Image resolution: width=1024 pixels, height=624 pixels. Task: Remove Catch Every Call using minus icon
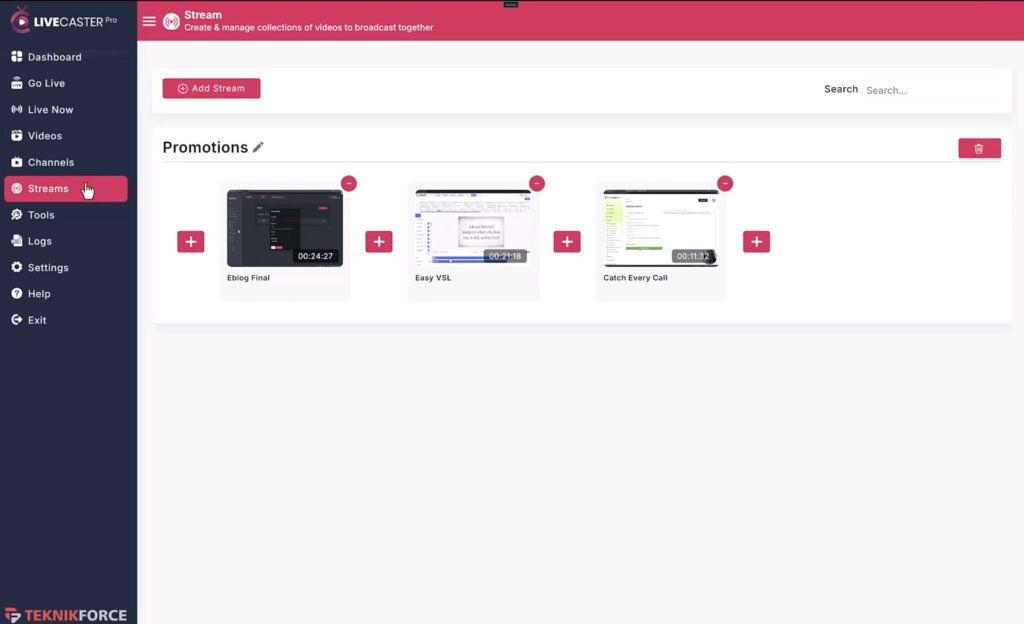pos(725,183)
